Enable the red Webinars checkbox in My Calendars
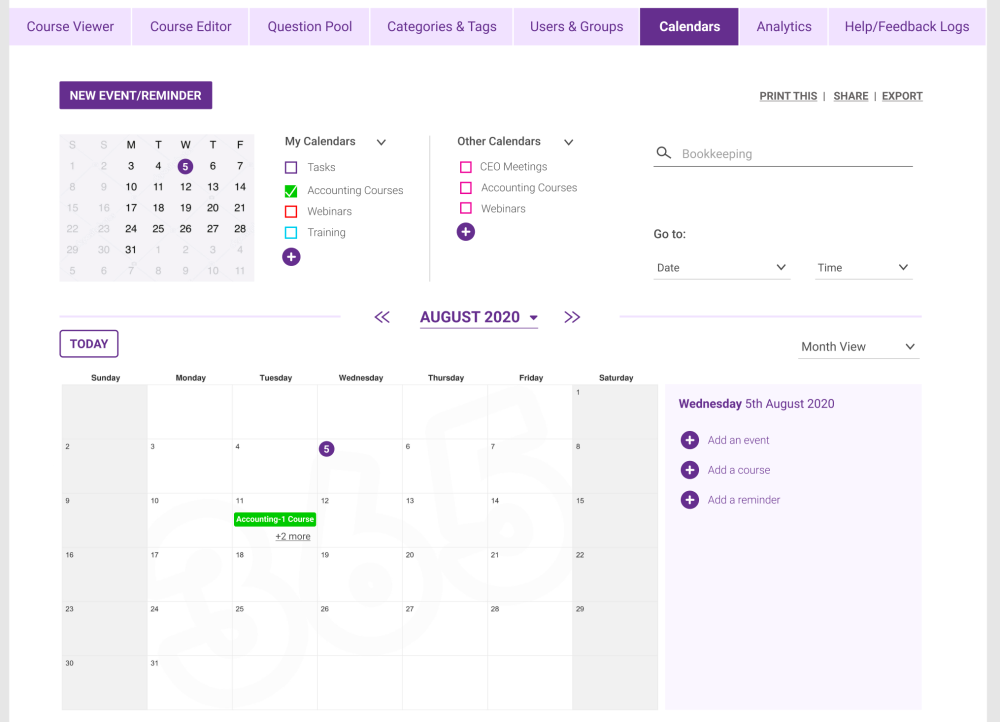Viewport: 1000px width, 722px height. tap(291, 212)
